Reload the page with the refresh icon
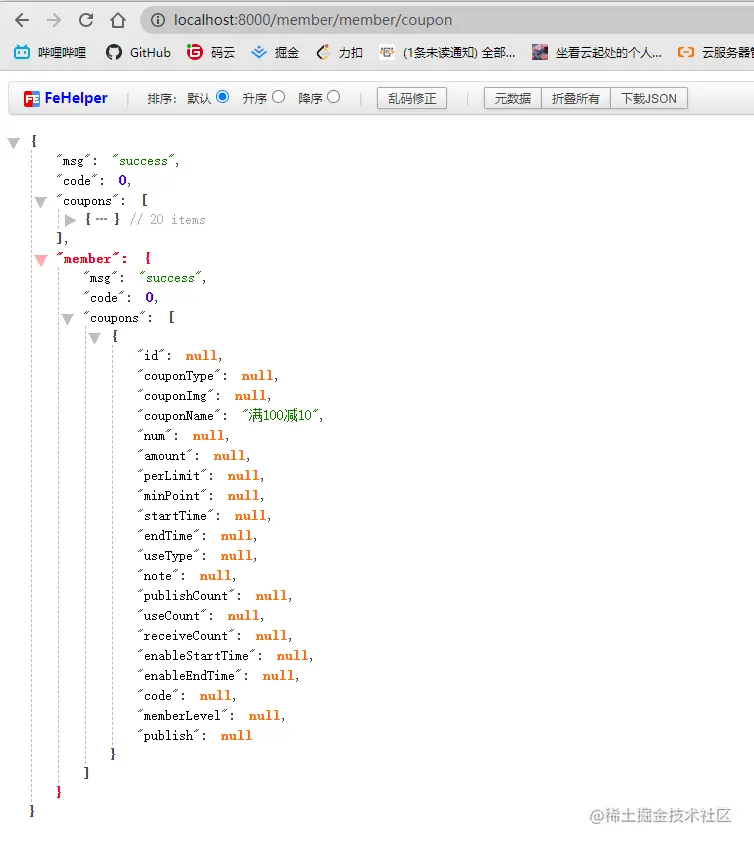The width and height of the screenshot is (754, 847). tap(86, 21)
